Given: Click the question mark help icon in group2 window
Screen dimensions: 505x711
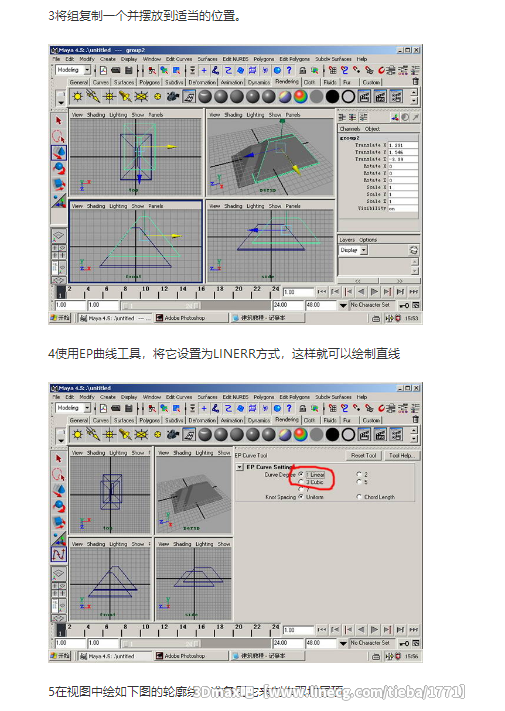Looking at the screenshot, I should (289, 70).
